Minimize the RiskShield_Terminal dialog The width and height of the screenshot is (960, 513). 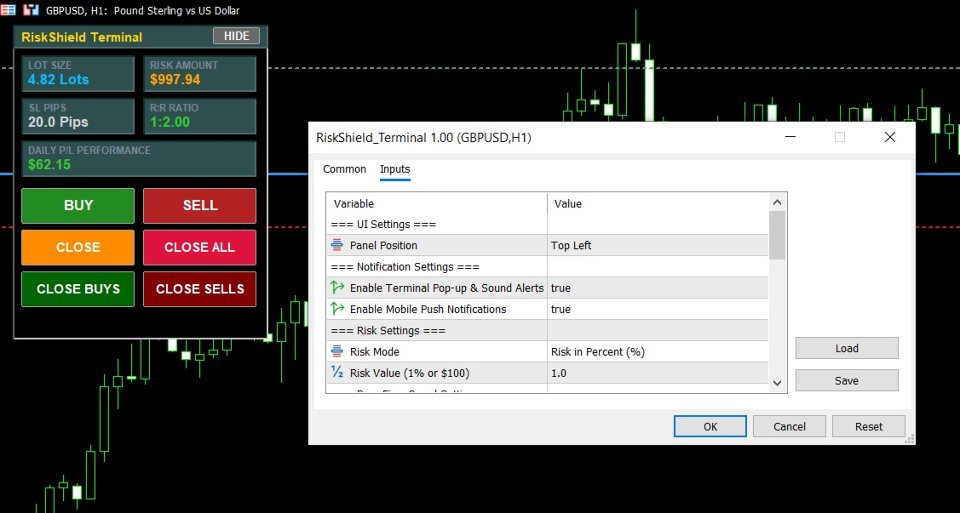pos(790,137)
